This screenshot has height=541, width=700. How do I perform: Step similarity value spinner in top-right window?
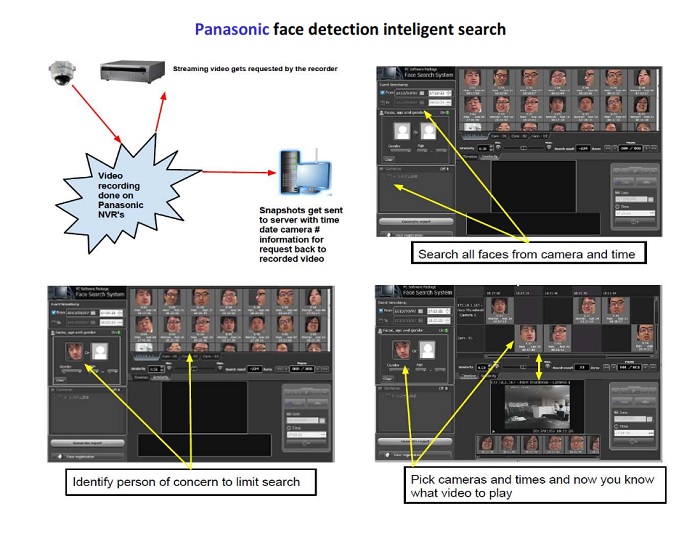coord(491,148)
